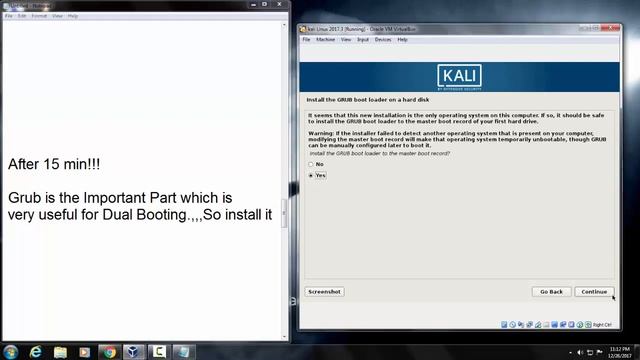Viewport: 640px width, 360px height.
Task: Switch to Notepad on taskbar
Action: [183, 352]
